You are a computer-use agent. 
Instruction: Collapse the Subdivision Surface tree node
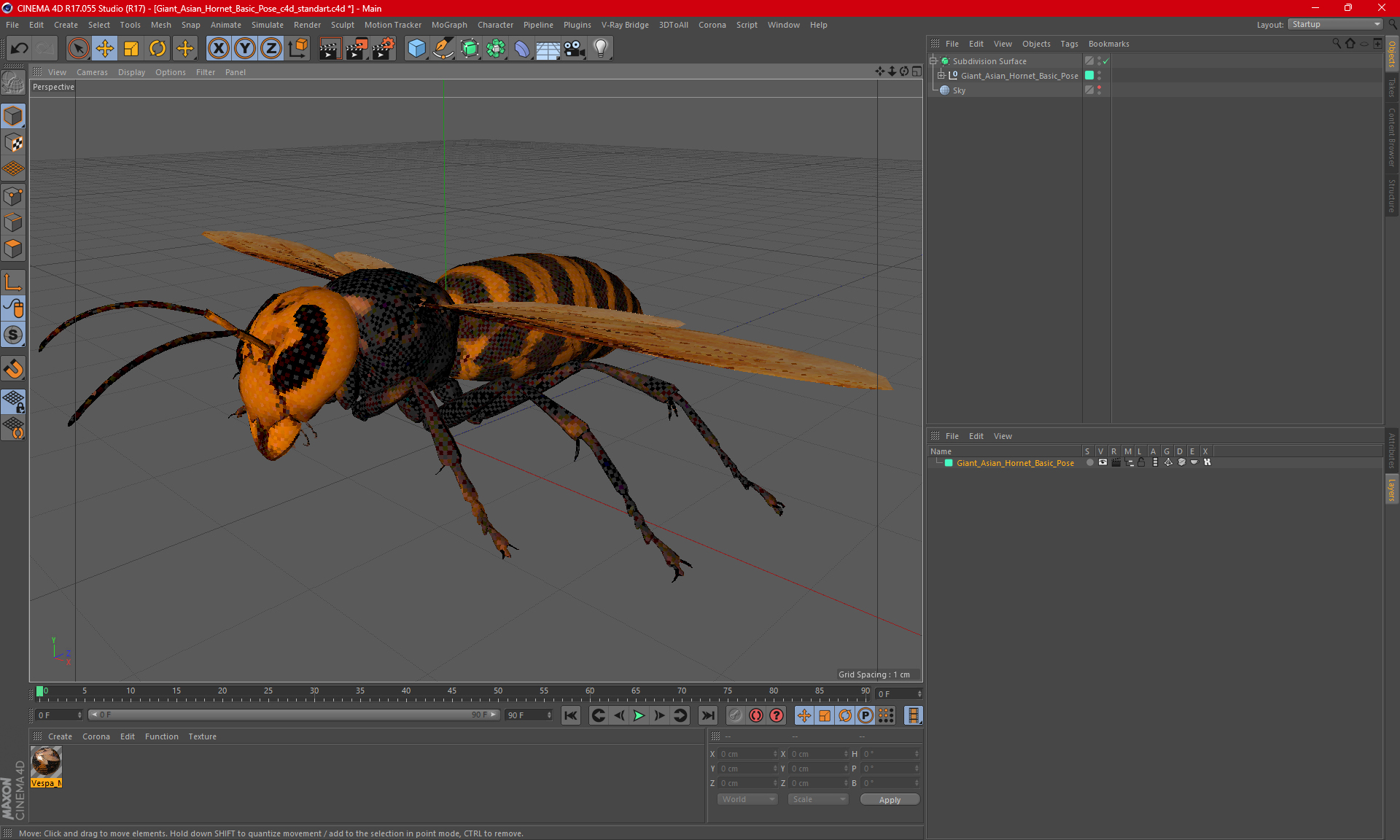(933, 61)
